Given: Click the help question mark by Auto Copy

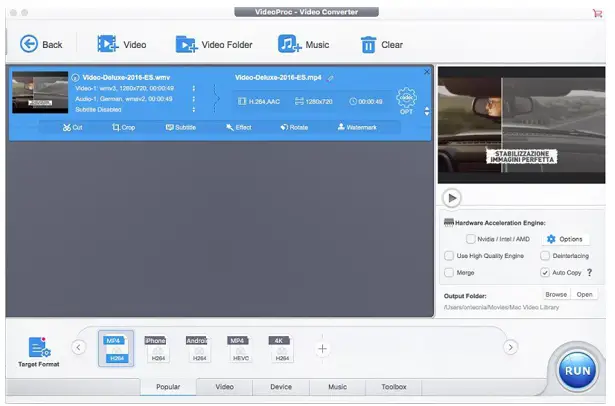Looking at the screenshot, I should tap(590, 272).
